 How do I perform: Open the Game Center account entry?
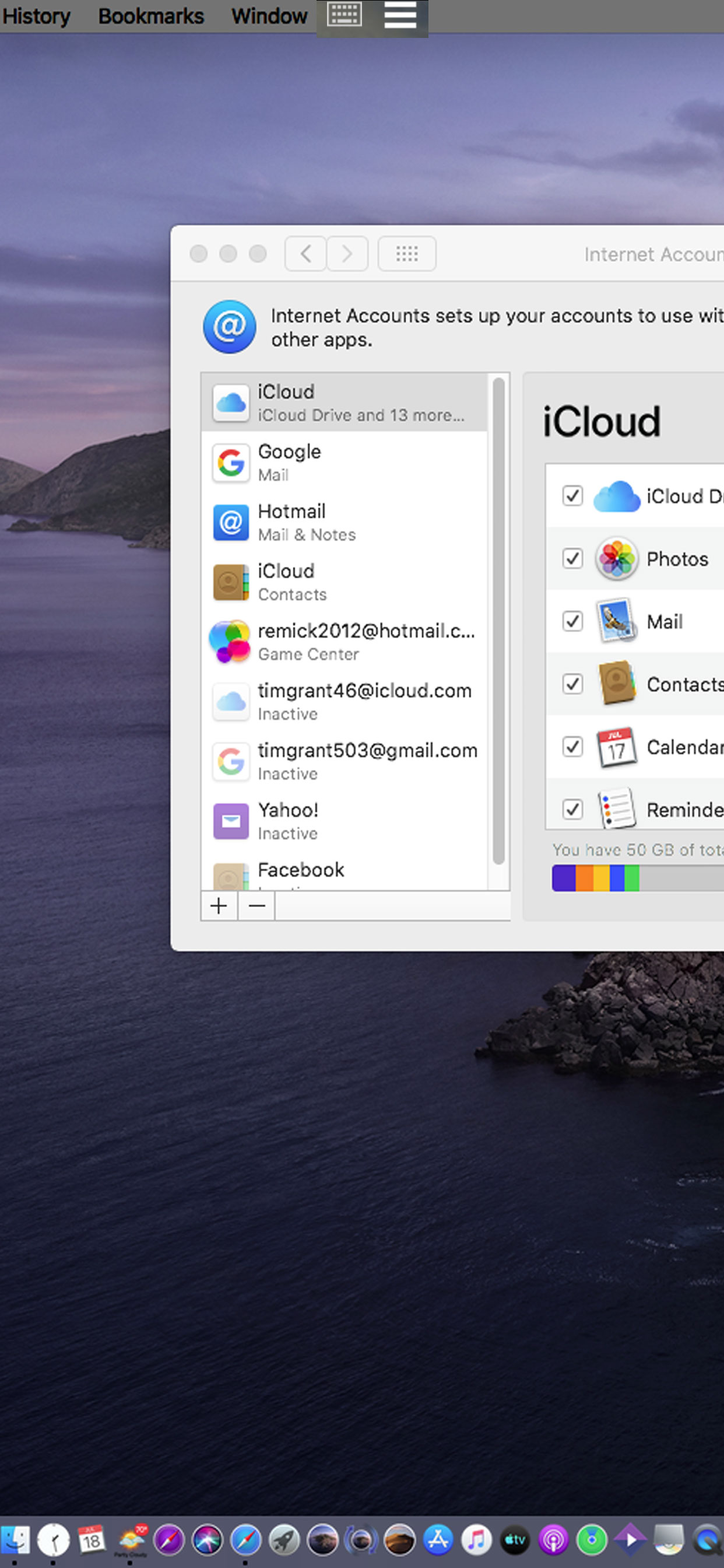(x=344, y=642)
